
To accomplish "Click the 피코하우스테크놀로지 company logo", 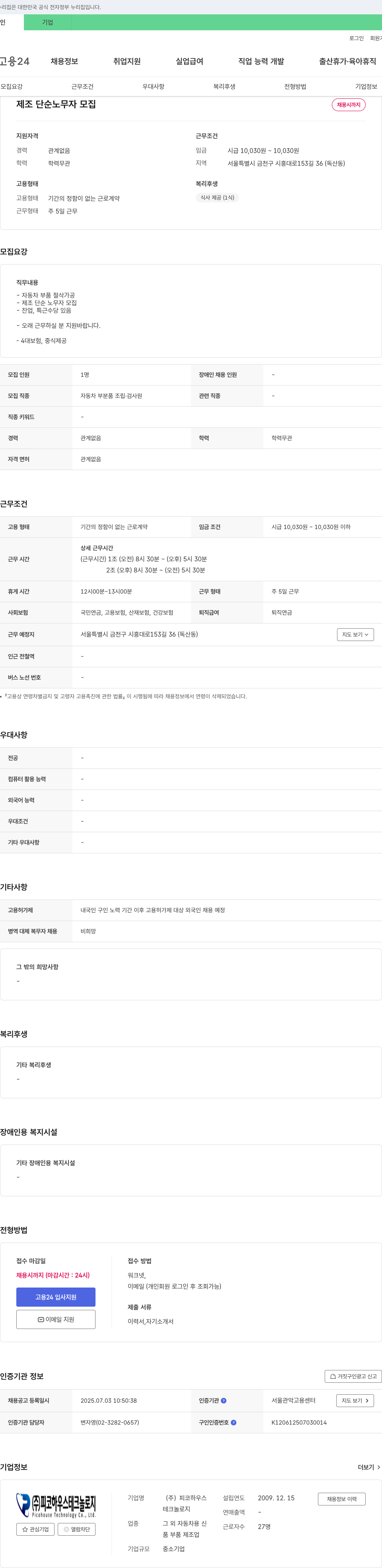I will click(56, 1505).
